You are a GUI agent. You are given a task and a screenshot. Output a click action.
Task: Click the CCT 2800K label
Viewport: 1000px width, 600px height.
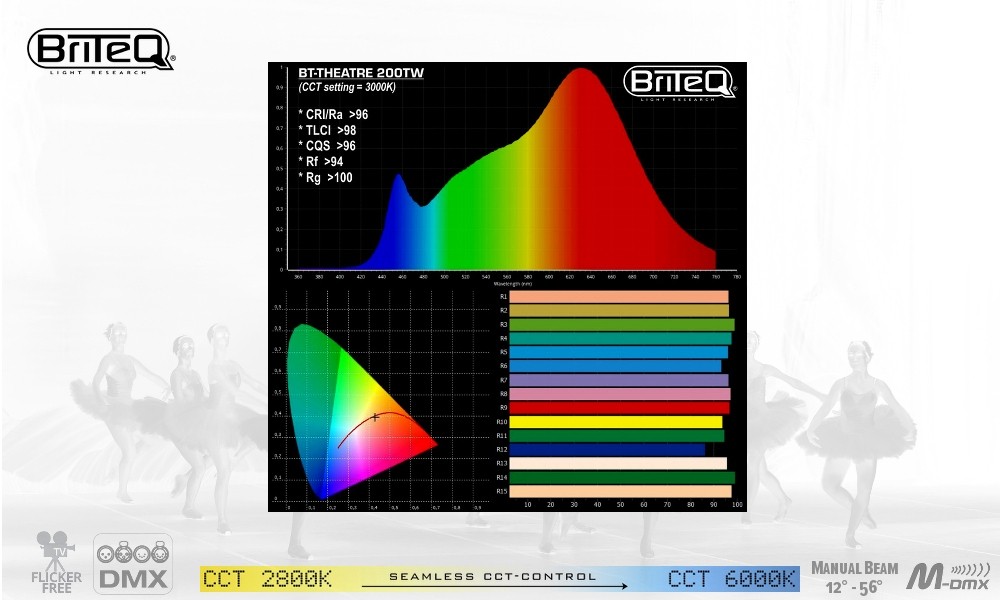pyautogui.click(x=267, y=579)
